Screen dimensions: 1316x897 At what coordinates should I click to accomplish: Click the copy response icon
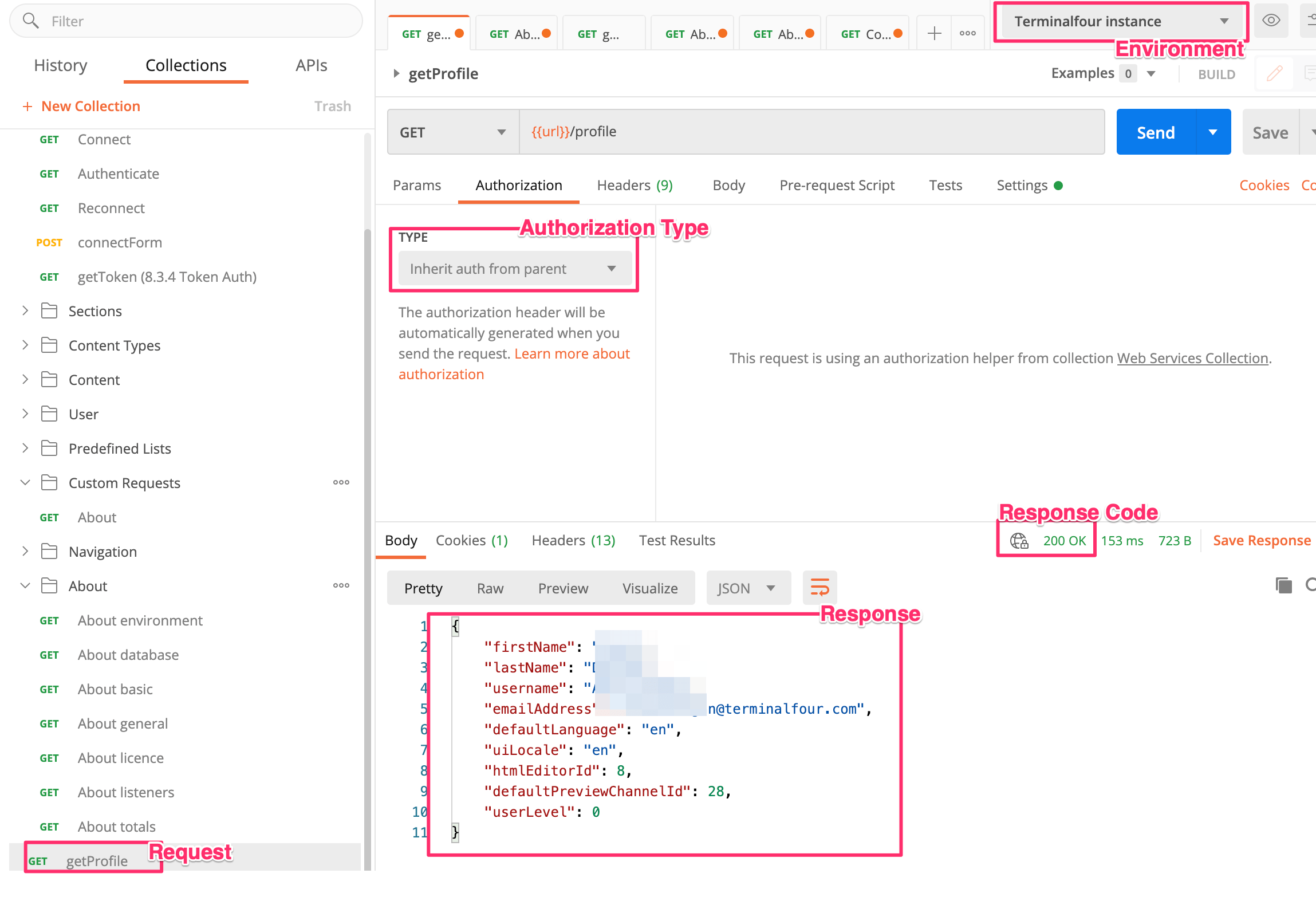1283,585
